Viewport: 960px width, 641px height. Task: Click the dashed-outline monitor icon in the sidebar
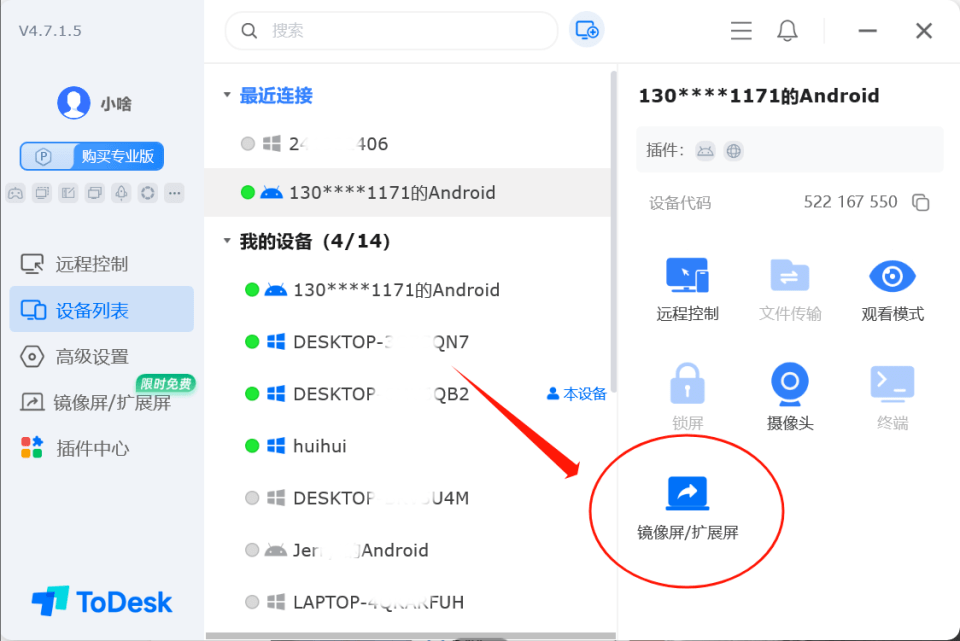coord(42,193)
